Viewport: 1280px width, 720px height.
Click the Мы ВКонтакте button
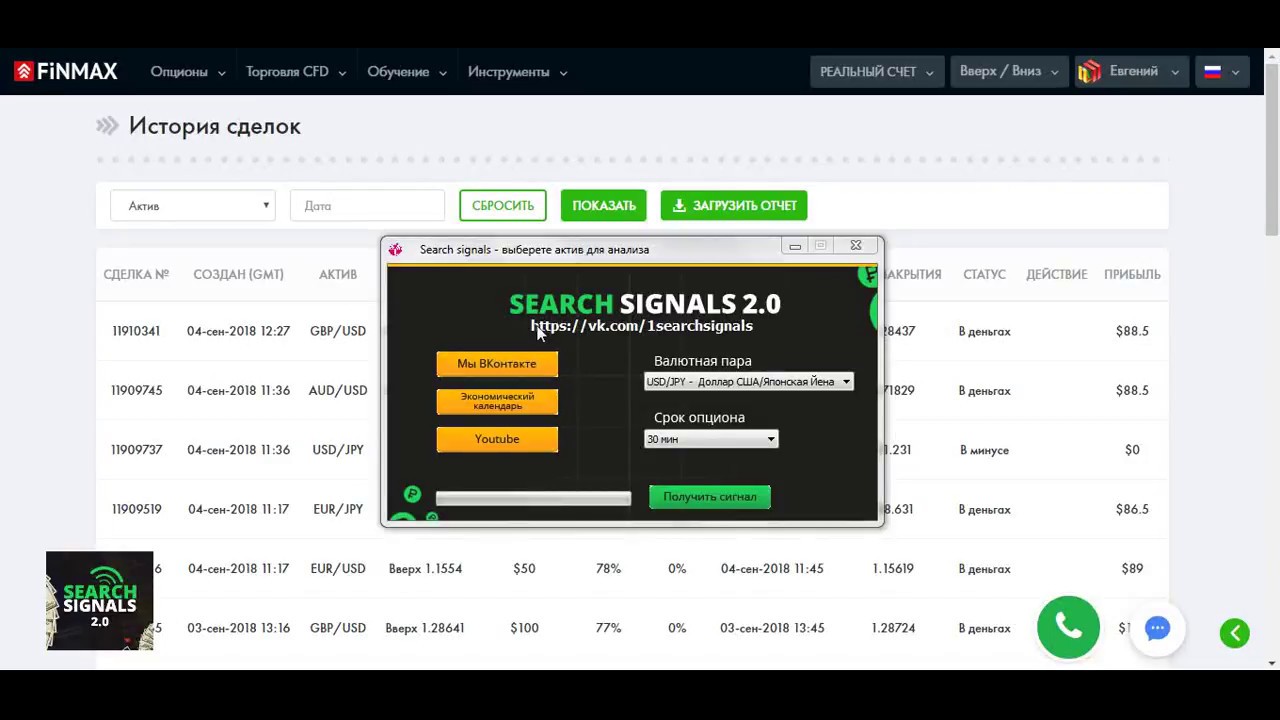(497, 364)
